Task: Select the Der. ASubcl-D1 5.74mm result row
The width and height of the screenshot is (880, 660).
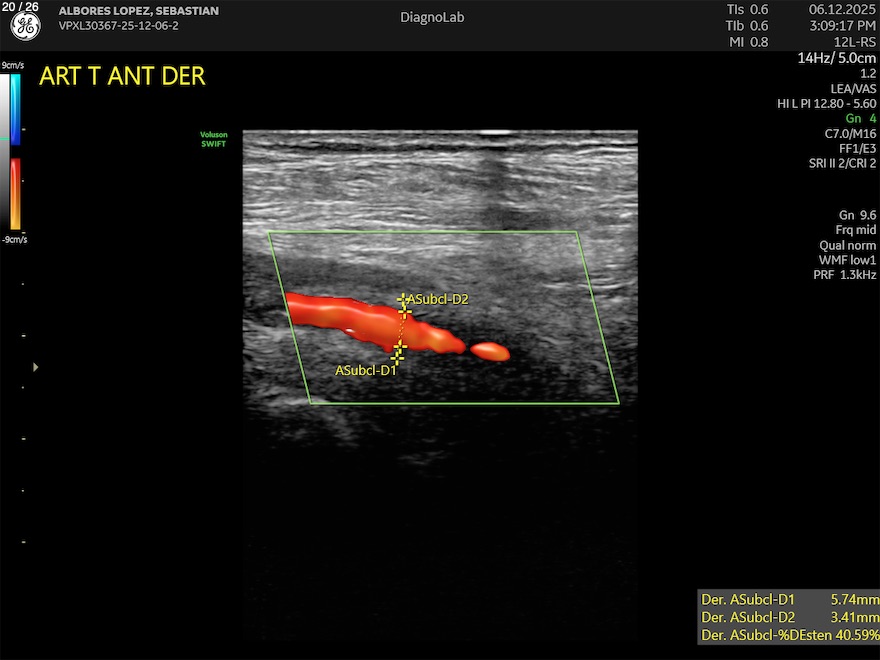Action: pyautogui.click(x=789, y=599)
